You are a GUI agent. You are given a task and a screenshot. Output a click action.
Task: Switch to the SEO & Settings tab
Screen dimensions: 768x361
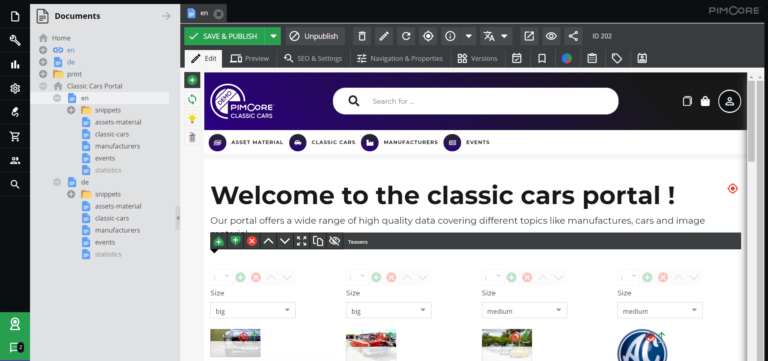tap(313, 58)
